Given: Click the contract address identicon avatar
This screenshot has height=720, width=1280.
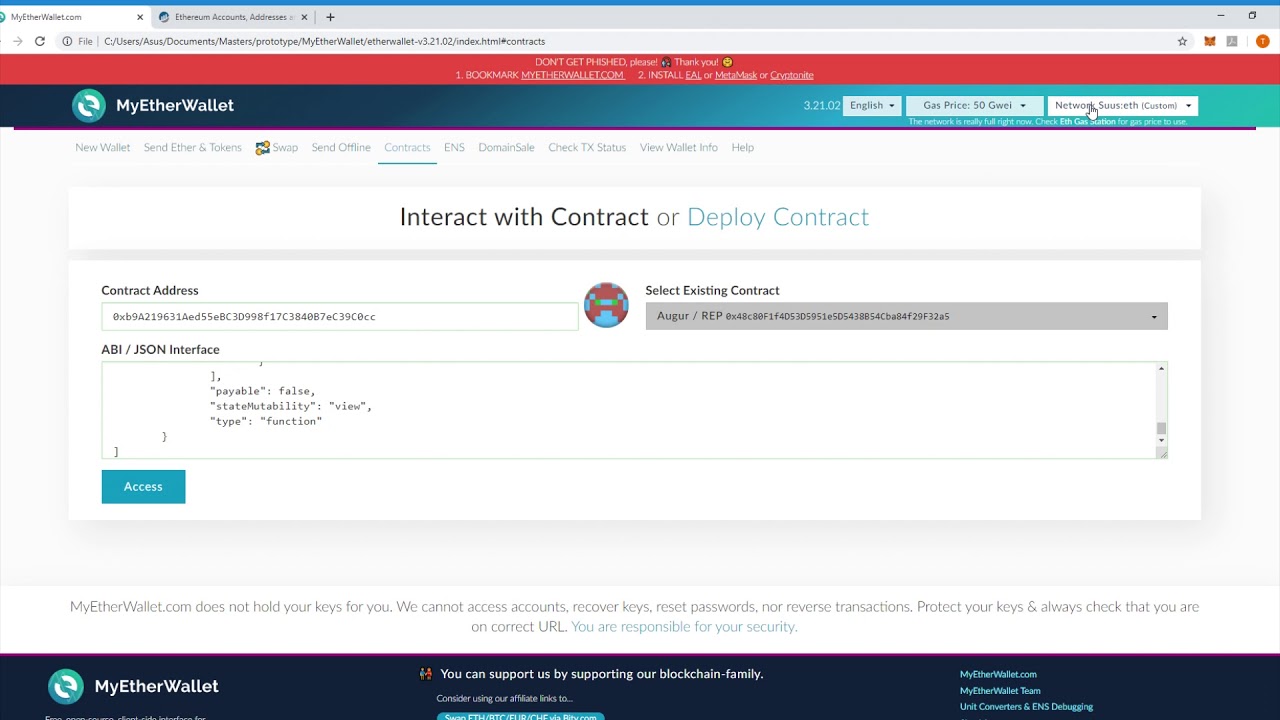Looking at the screenshot, I should click(x=606, y=305).
